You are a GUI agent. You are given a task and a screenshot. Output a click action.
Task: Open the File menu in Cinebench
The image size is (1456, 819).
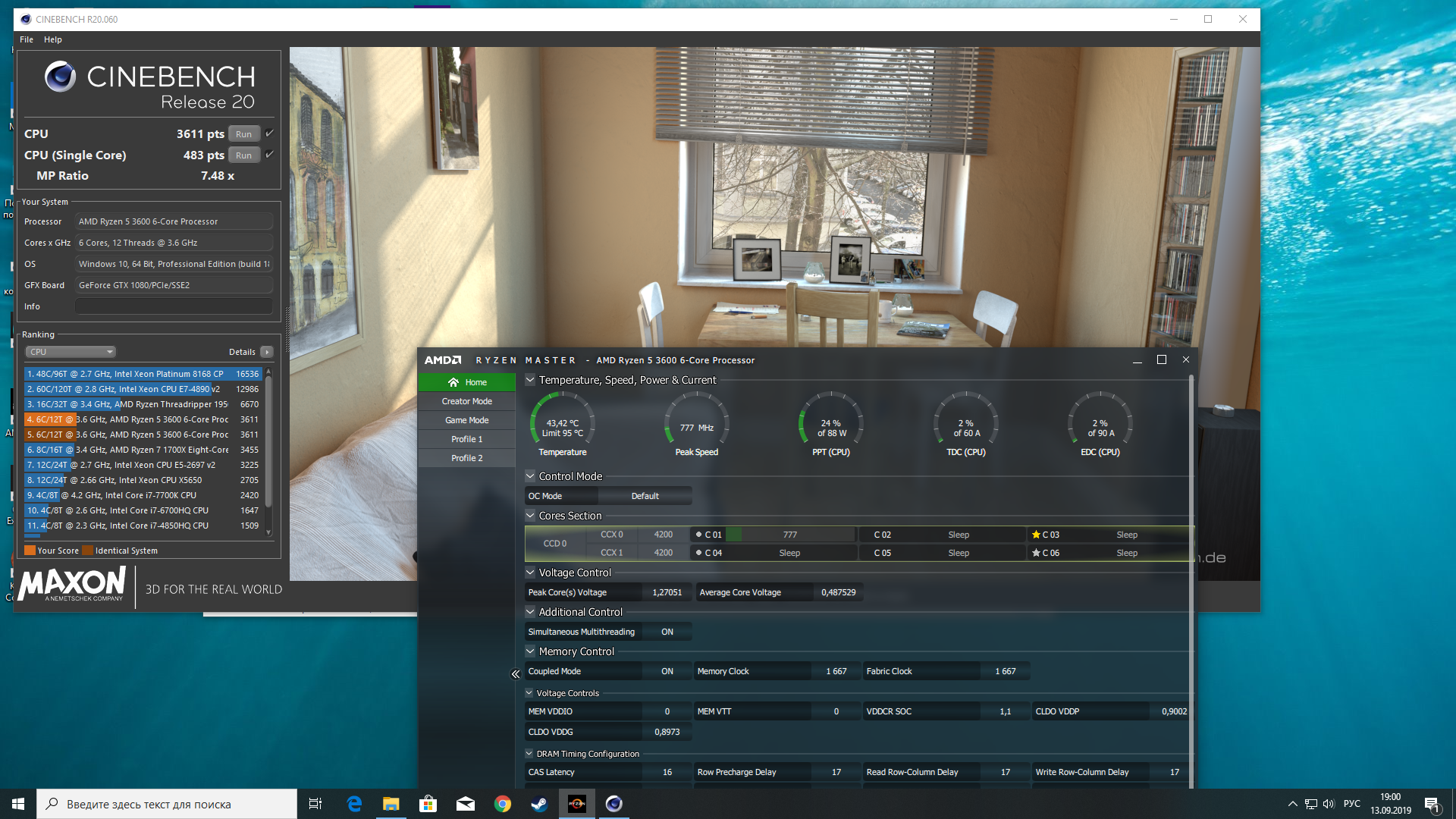pos(27,39)
